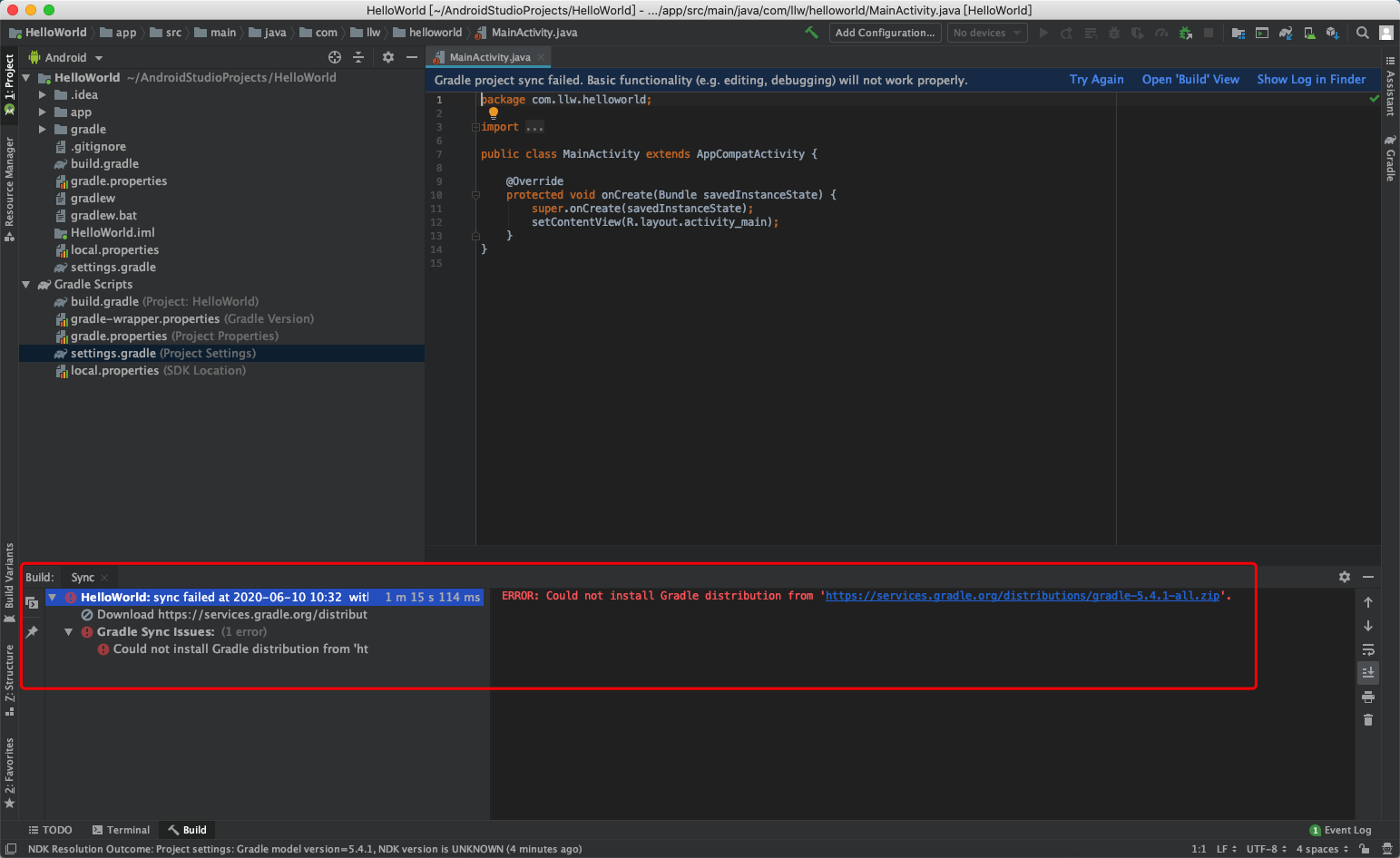Collapse the Gradle Sync Issues node
This screenshot has height=858, width=1400.
(x=68, y=631)
